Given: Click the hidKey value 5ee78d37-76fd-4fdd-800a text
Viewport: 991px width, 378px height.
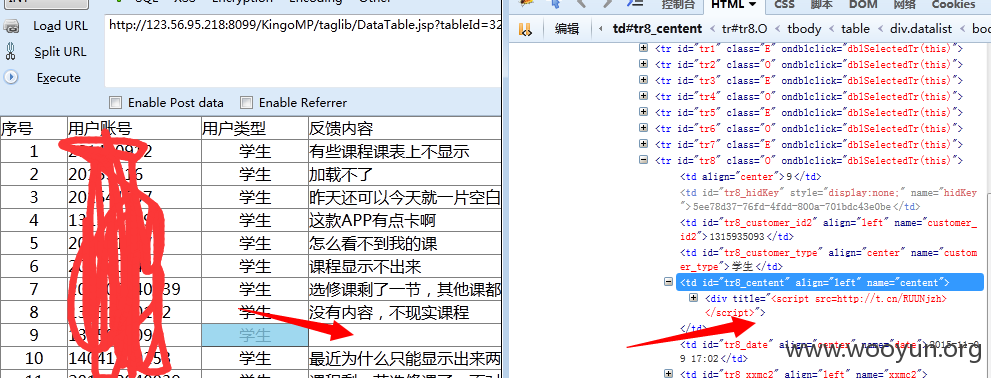Looking at the screenshot, I should click(x=792, y=207).
